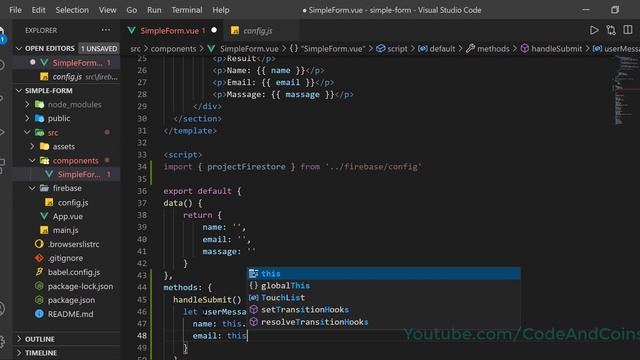The width and height of the screenshot is (640, 360).
Task: Choose 'globalThis' autocomplete suggestion
Action: (384, 286)
